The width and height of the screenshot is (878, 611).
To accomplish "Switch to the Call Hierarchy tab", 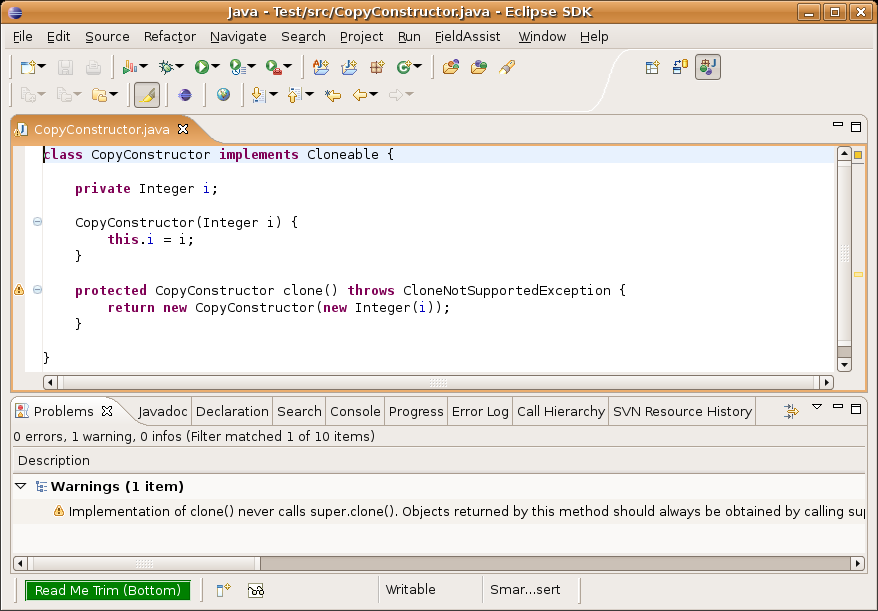I will 561,412.
